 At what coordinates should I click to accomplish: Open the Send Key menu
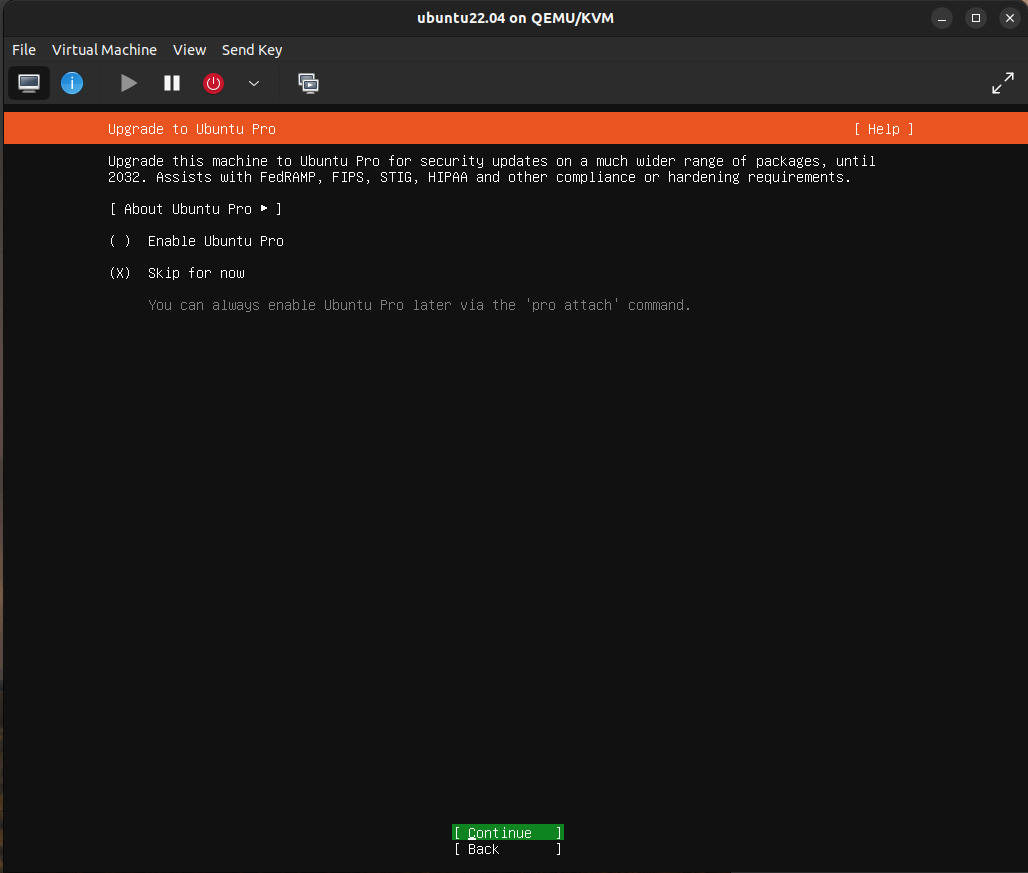point(252,50)
